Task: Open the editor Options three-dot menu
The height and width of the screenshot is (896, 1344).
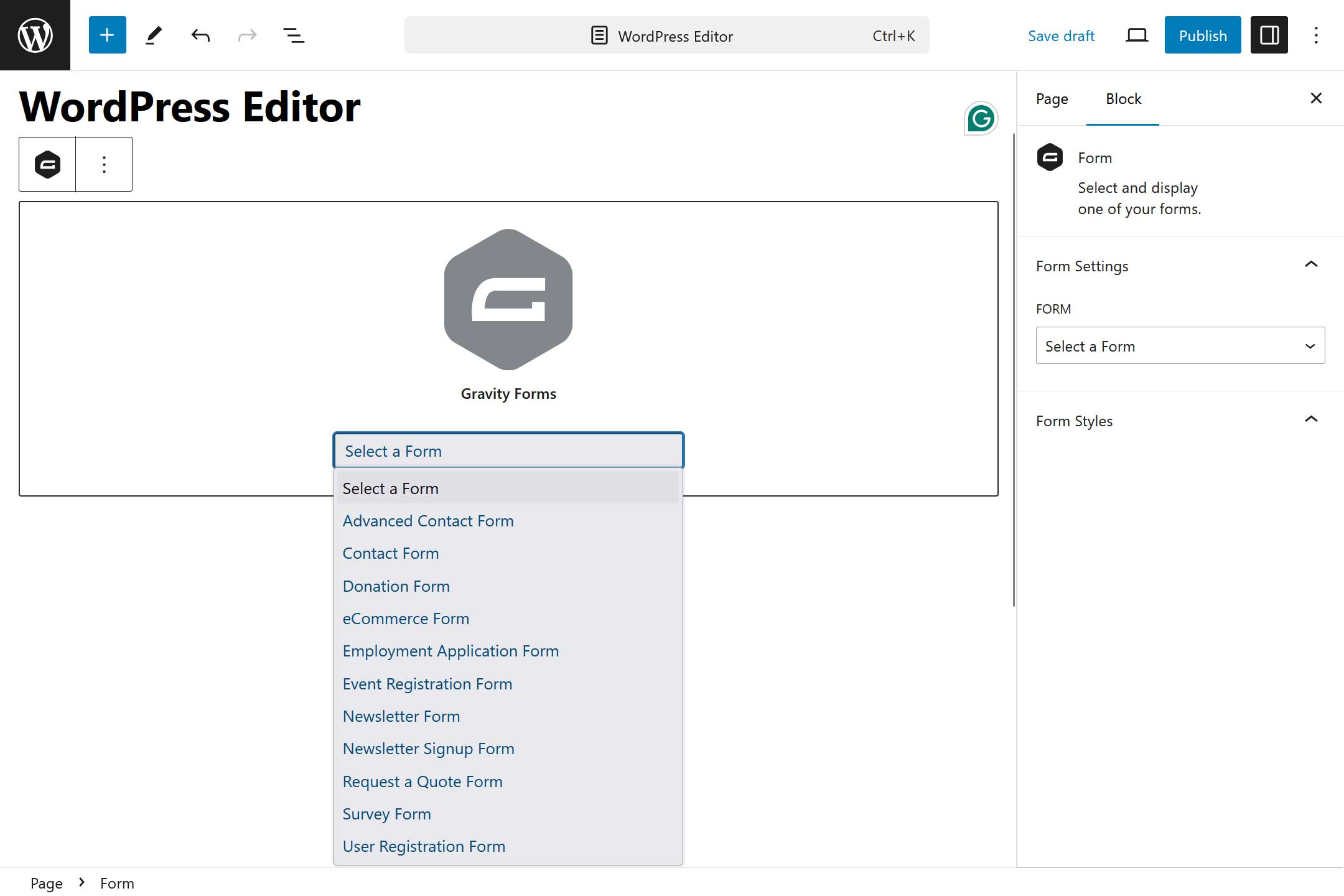Action: point(1316,35)
